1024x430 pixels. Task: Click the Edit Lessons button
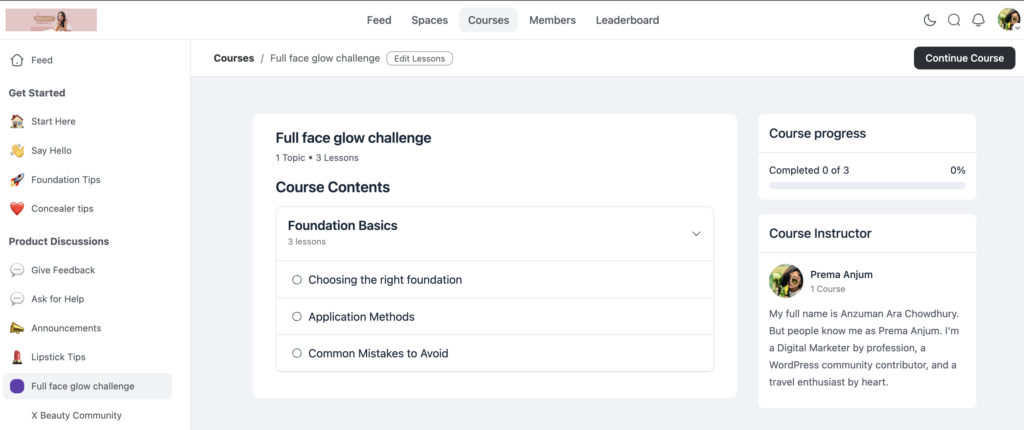419,58
